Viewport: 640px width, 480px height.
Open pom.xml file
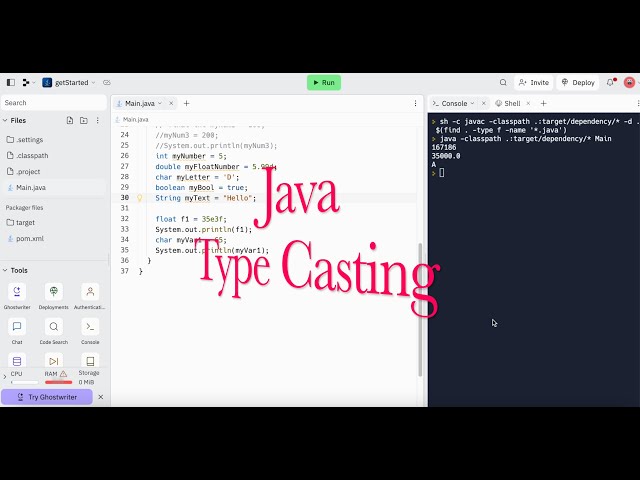pos(54,238)
